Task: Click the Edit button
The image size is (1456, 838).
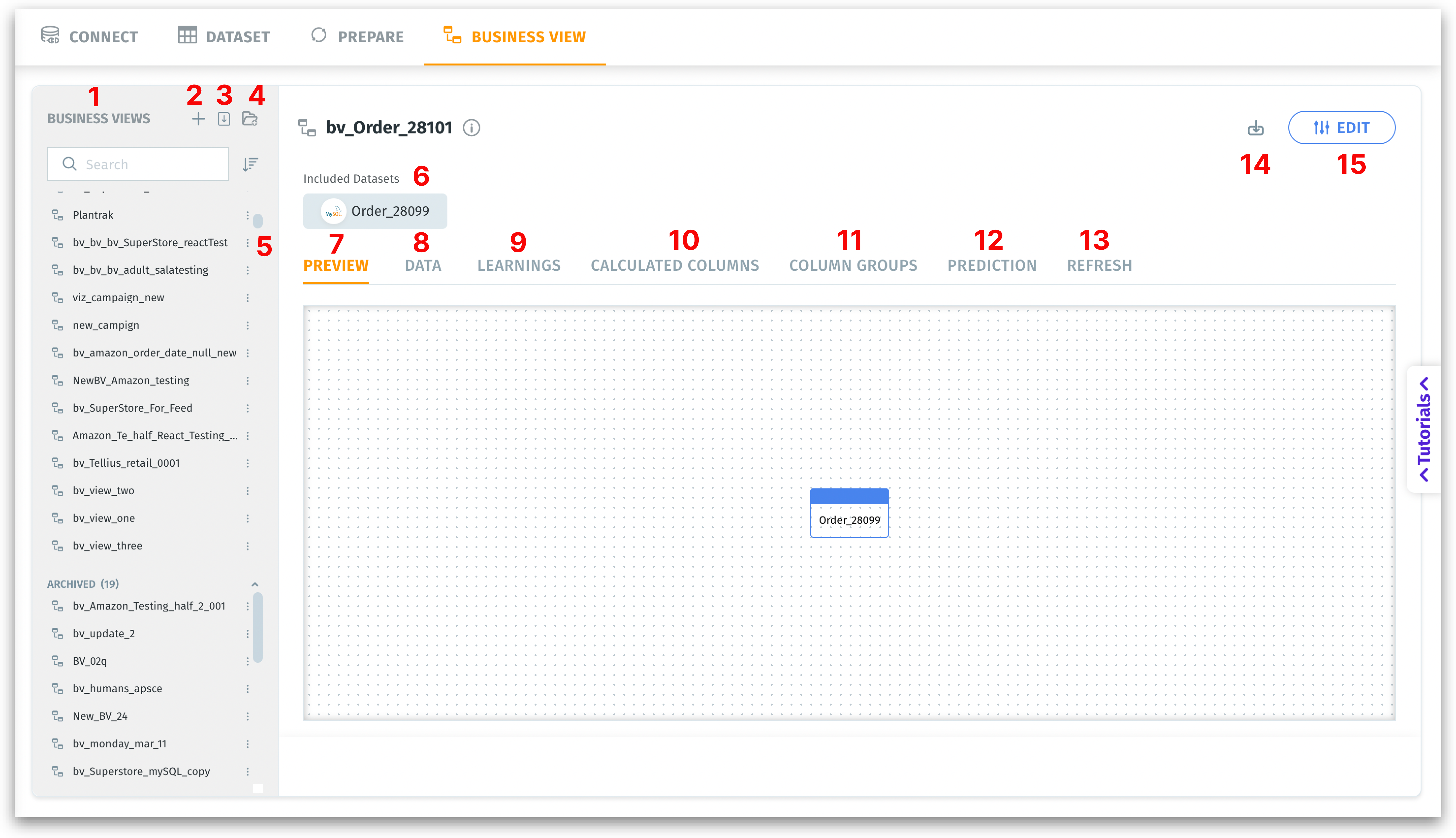Action: [1341, 128]
